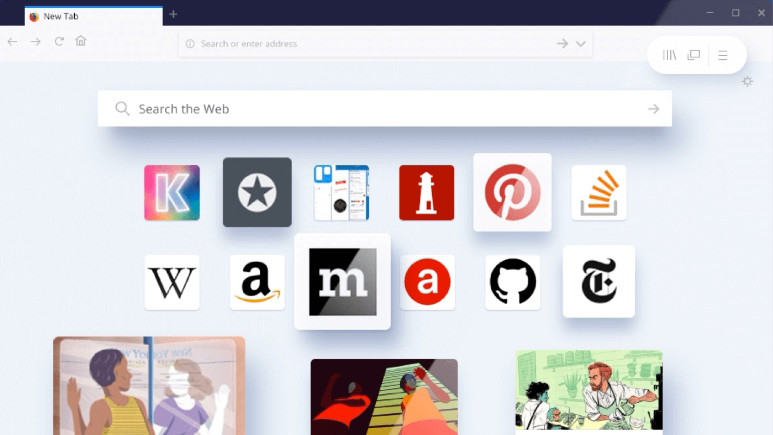The height and width of the screenshot is (435, 773).
Task: Reload the page with the refresh icon
Action: [x=59, y=41]
